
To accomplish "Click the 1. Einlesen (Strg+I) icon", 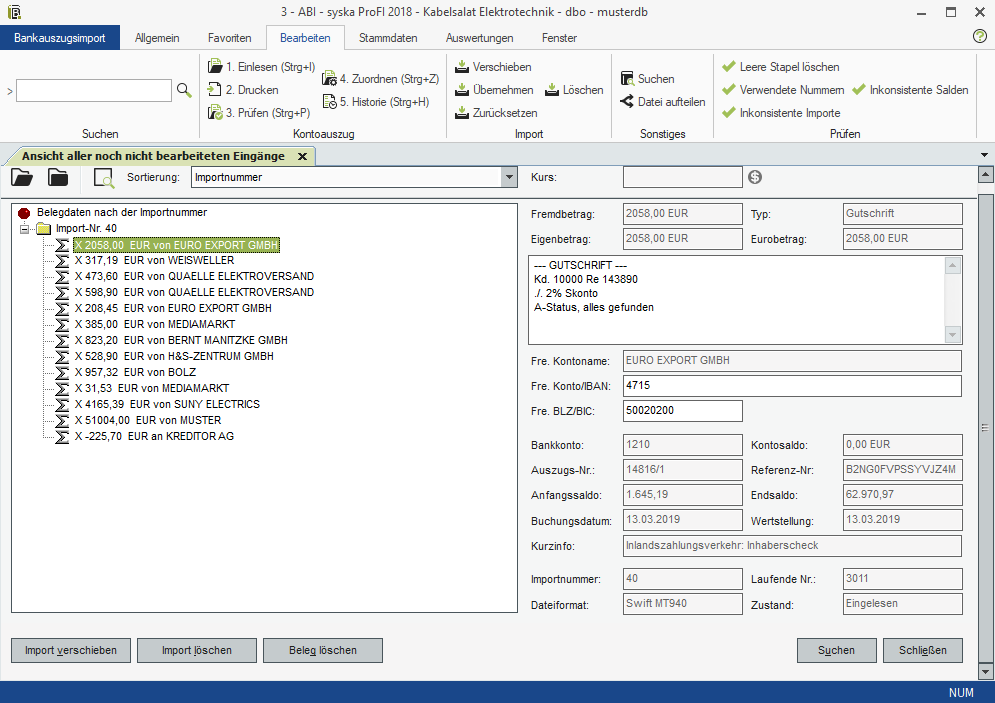I will [215, 67].
